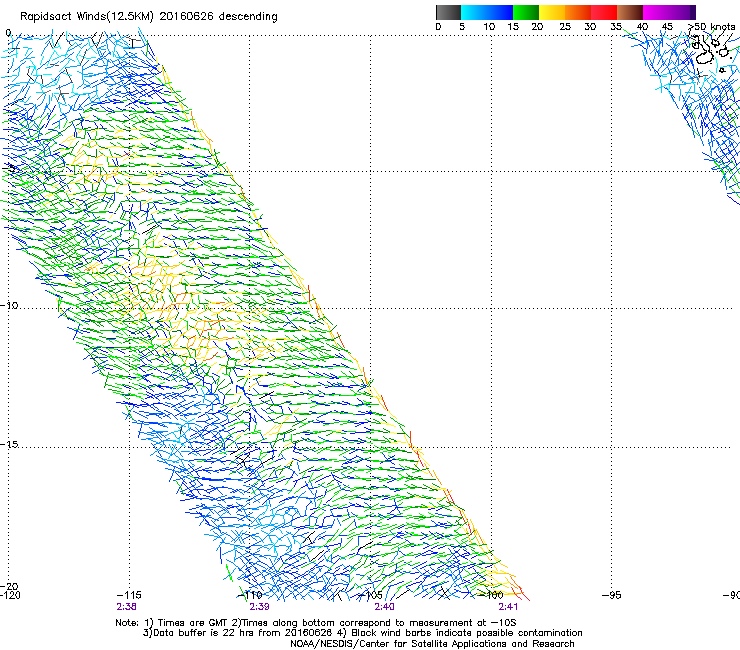740x650 pixels.
Task: Click the NOAA/NESDIS Center for Satellite Applications credit line
Action: [x=432, y=644]
